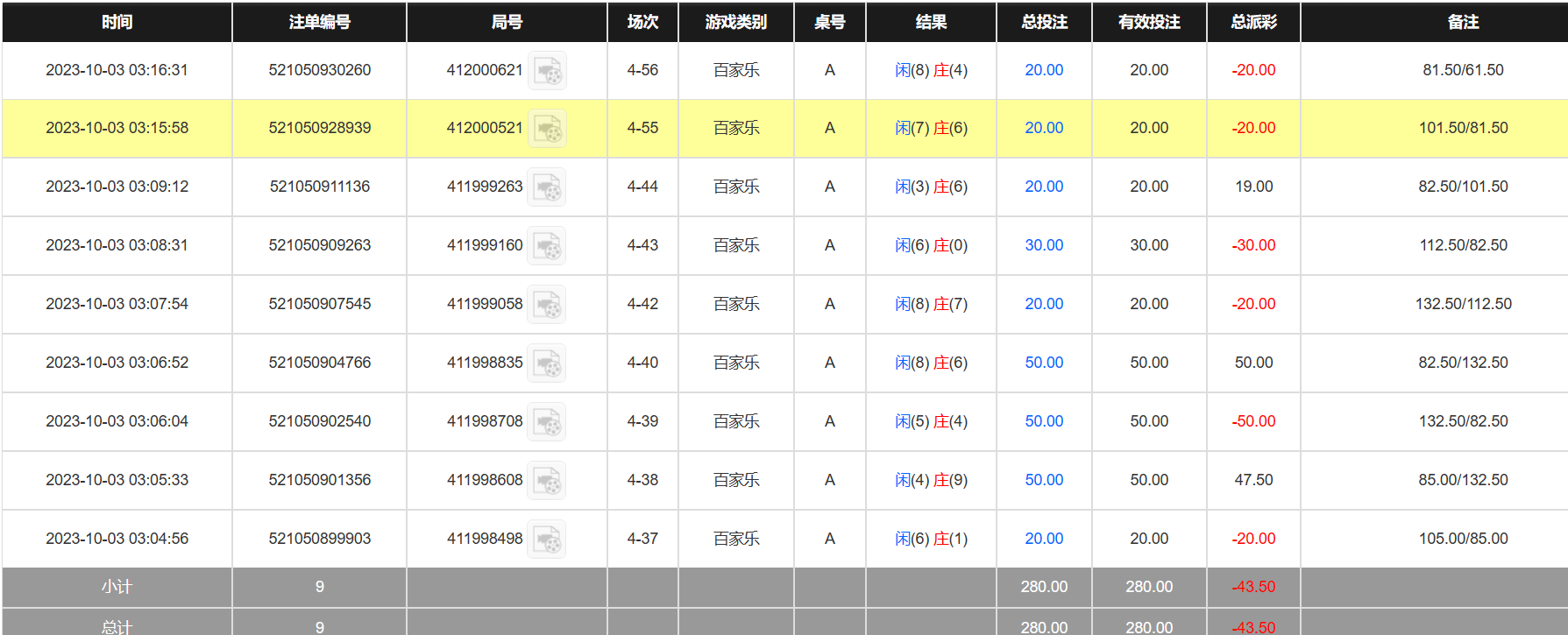Open video replay icon for round 412000521

point(547,128)
